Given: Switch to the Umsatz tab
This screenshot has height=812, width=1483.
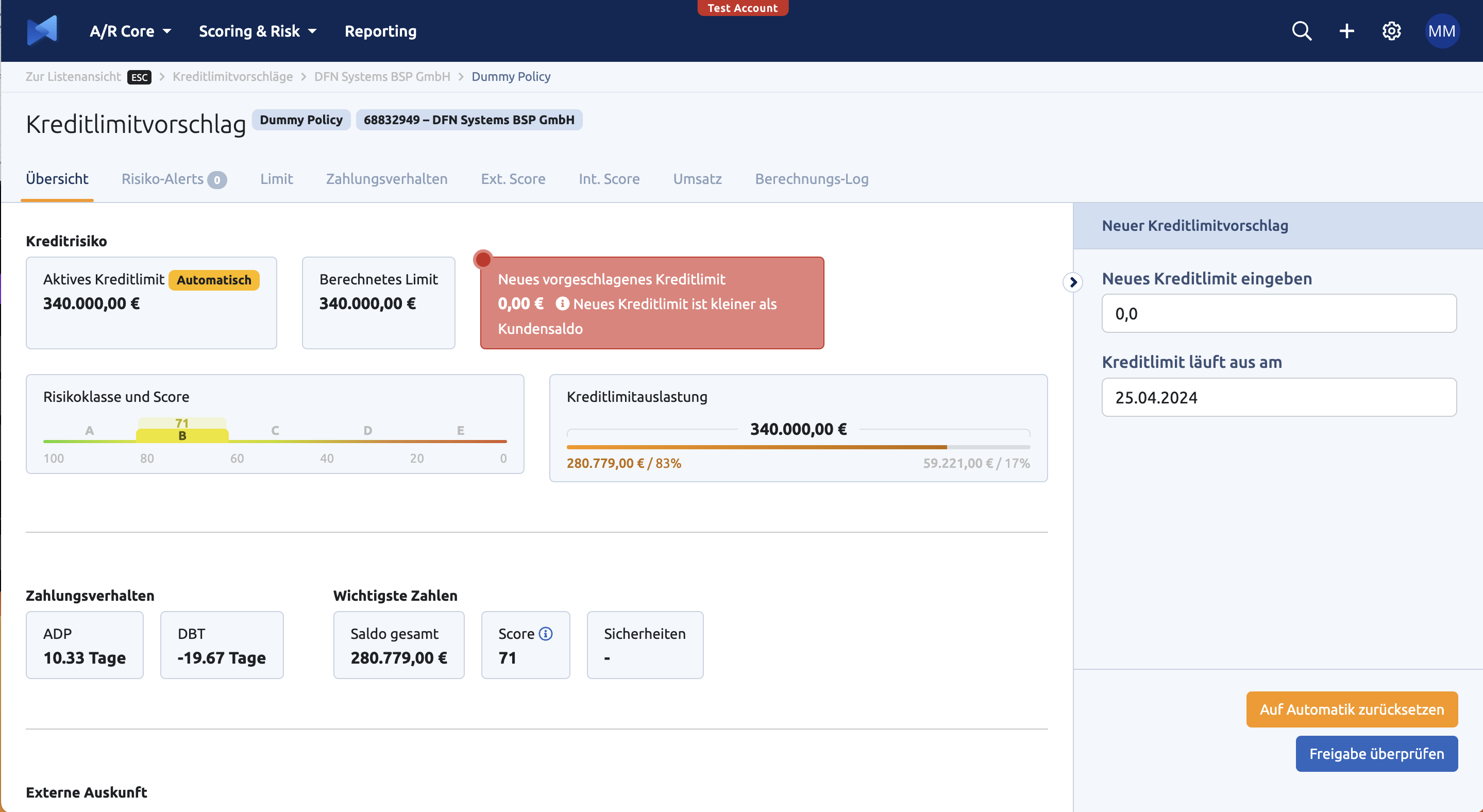Looking at the screenshot, I should click(697, 179).
